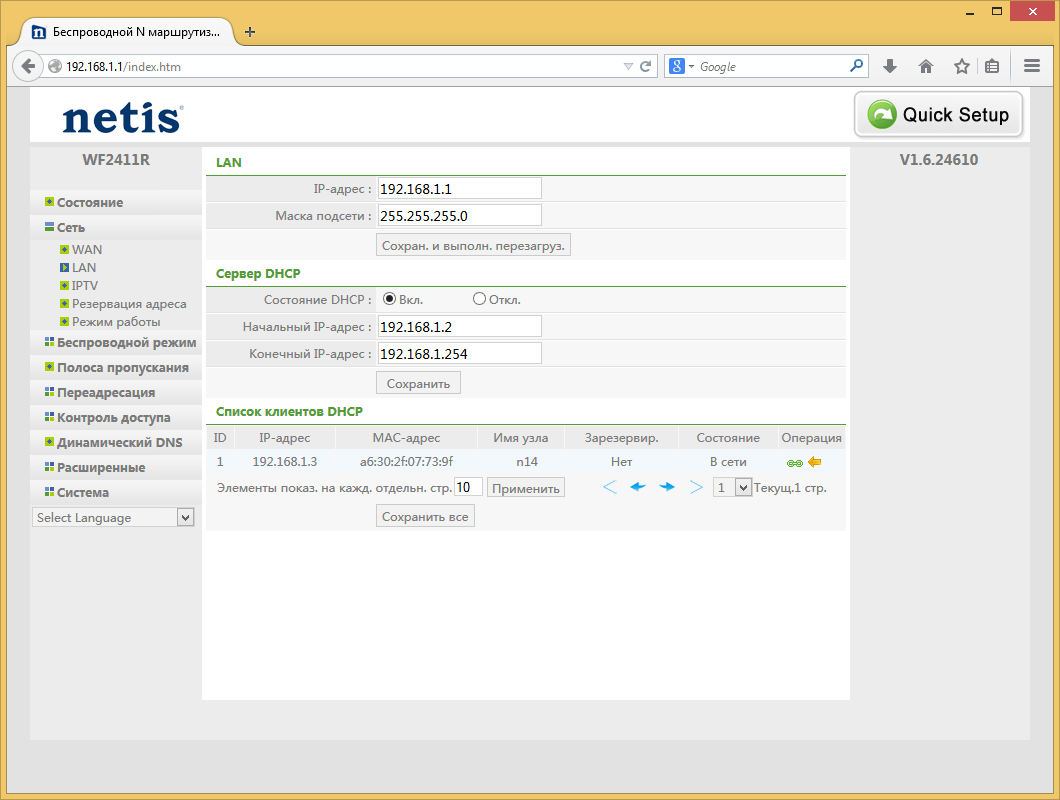1060x800 pixels.
Task: Open the IPTV settings page
Action: click(x=85, y=285)
